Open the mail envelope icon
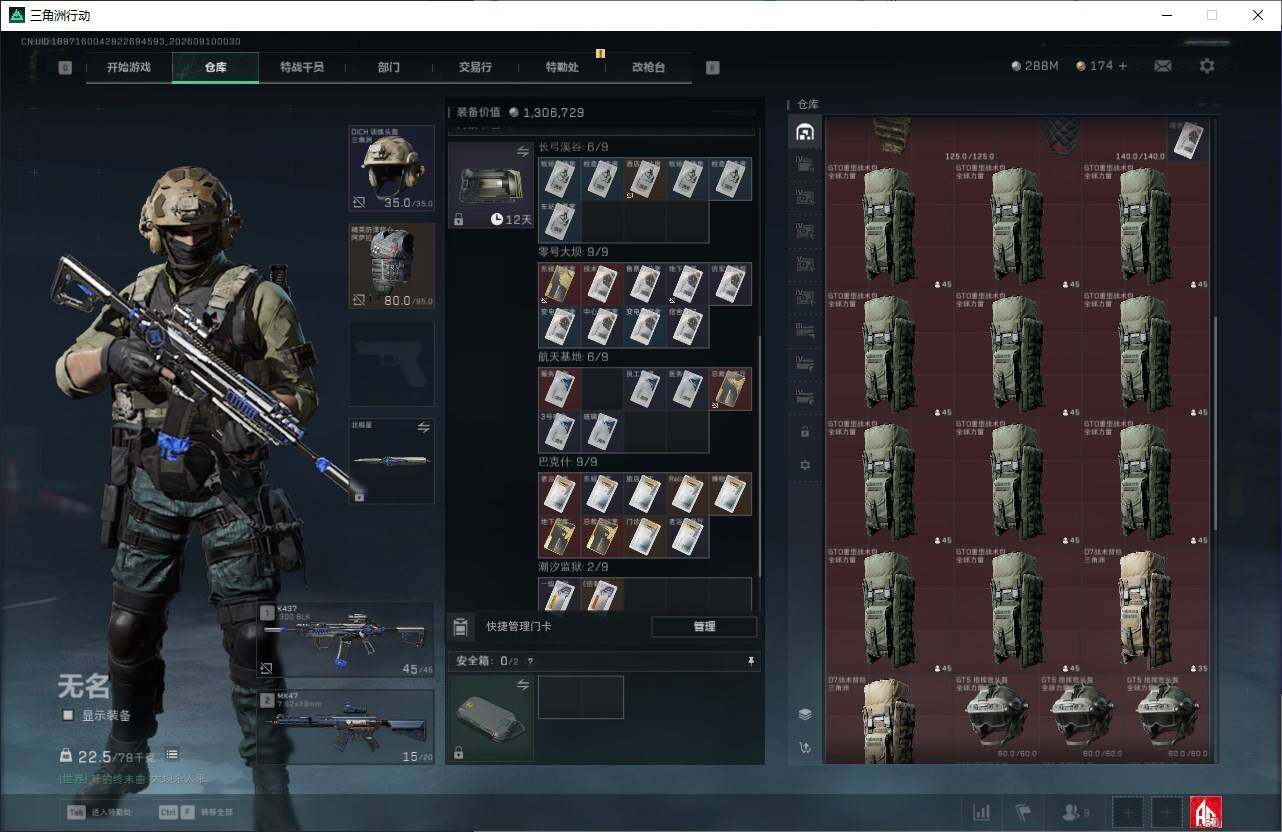Viewport: 1282px width, 832px height. coord(1162,66)
